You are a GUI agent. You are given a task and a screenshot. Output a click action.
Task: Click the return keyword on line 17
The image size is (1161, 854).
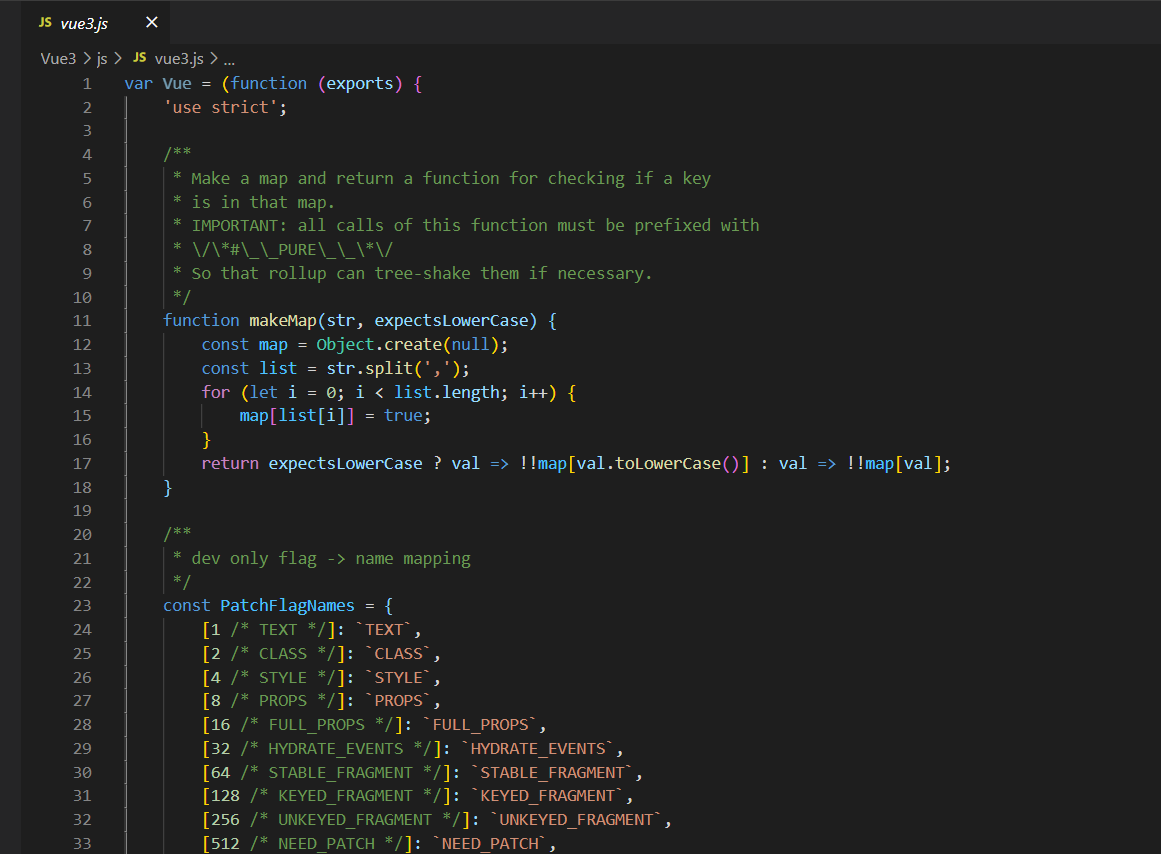pyautogui.click(x=230, y=464)
